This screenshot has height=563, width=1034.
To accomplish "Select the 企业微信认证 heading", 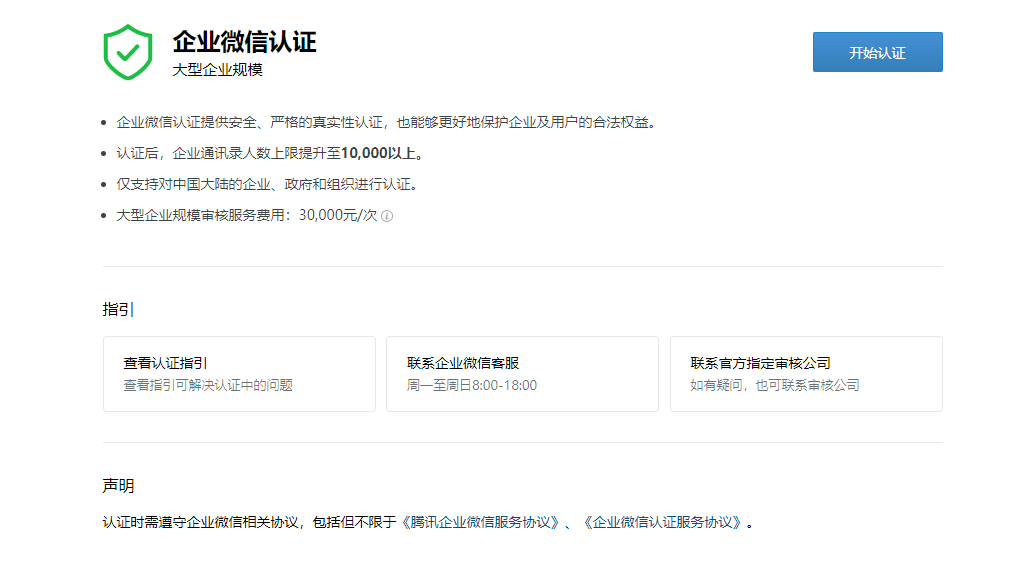I will pyautogui.click(x=245, y=42).
